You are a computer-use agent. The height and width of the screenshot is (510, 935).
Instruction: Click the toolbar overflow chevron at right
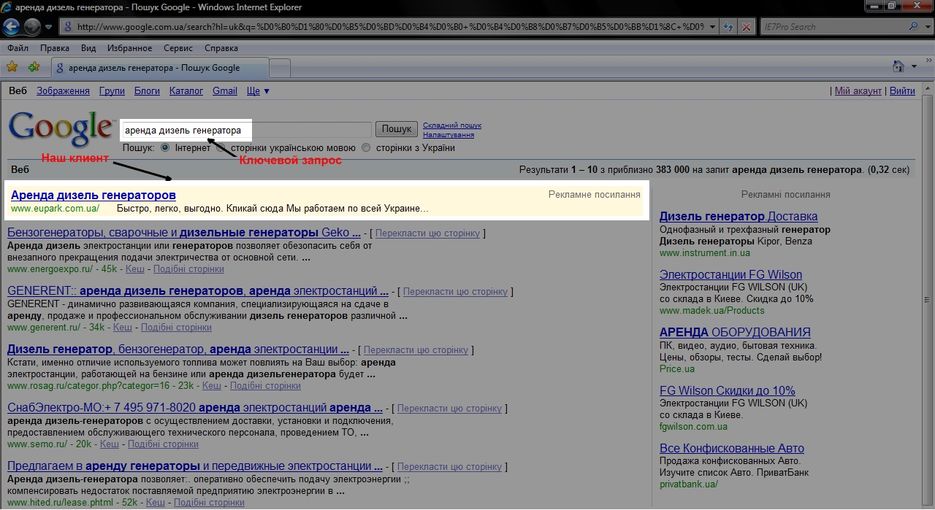pos(928,61)
